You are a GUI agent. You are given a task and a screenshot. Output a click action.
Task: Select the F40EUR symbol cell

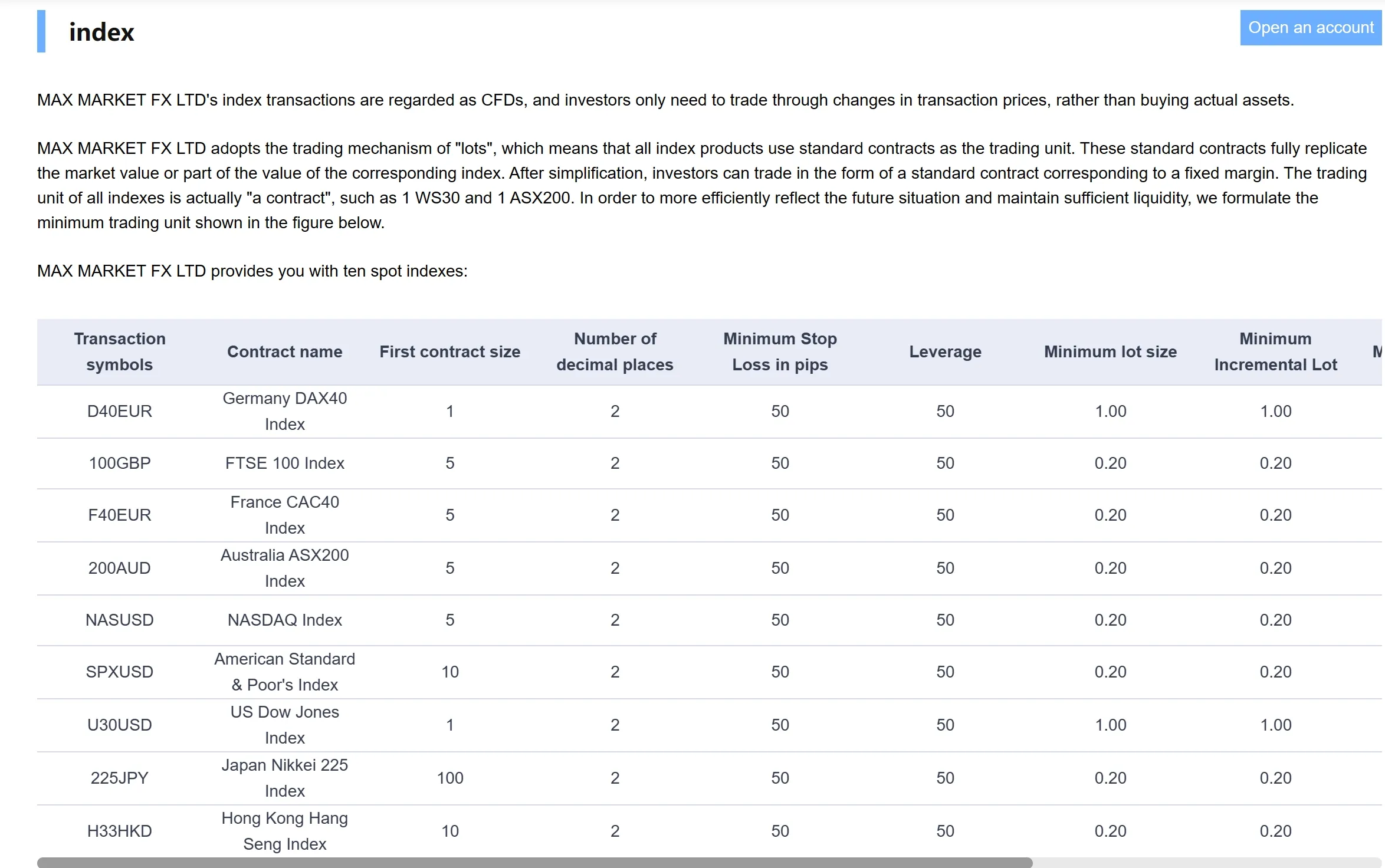(x=120, y=515)
